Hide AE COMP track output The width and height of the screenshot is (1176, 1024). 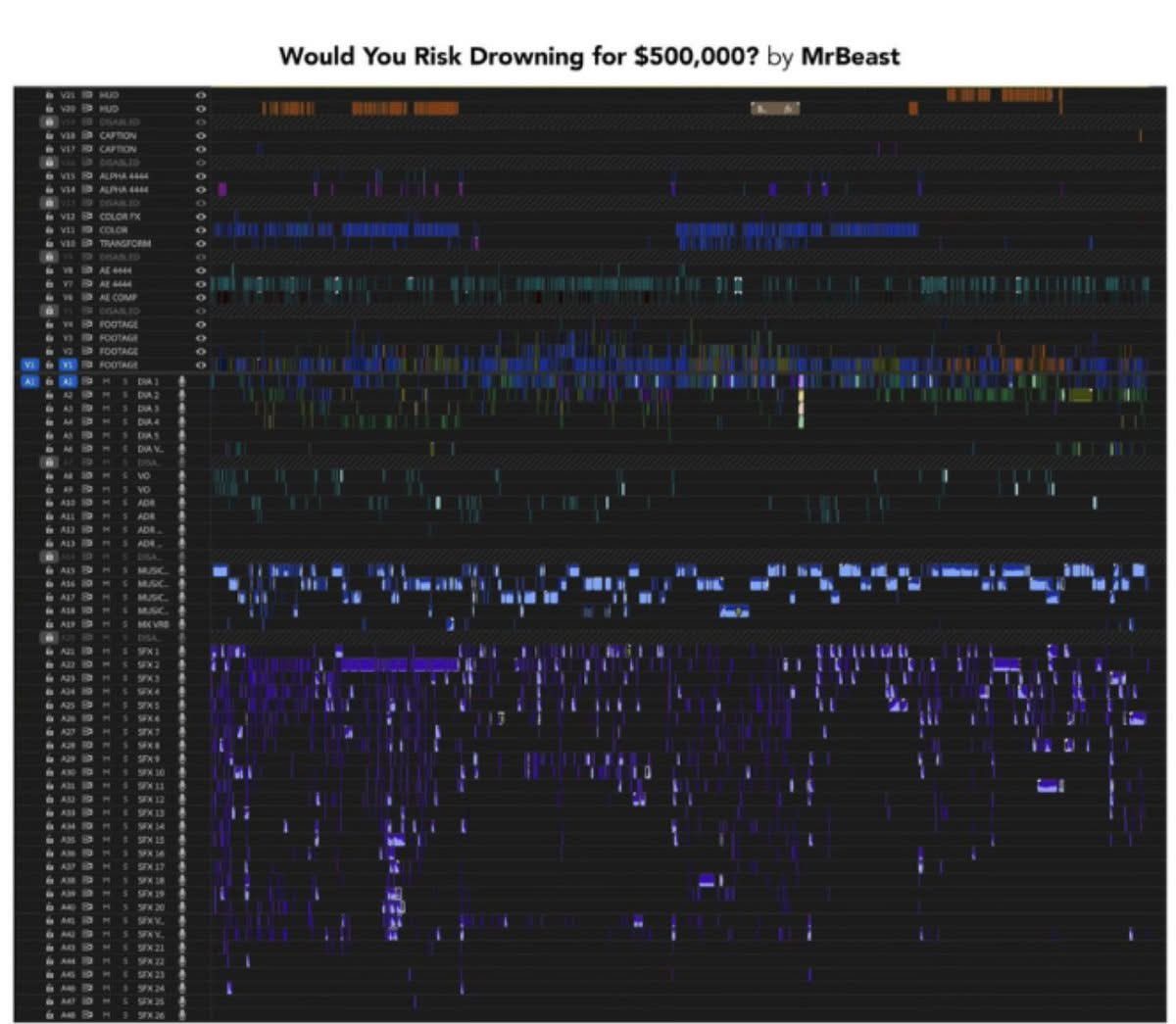point(201,297)
